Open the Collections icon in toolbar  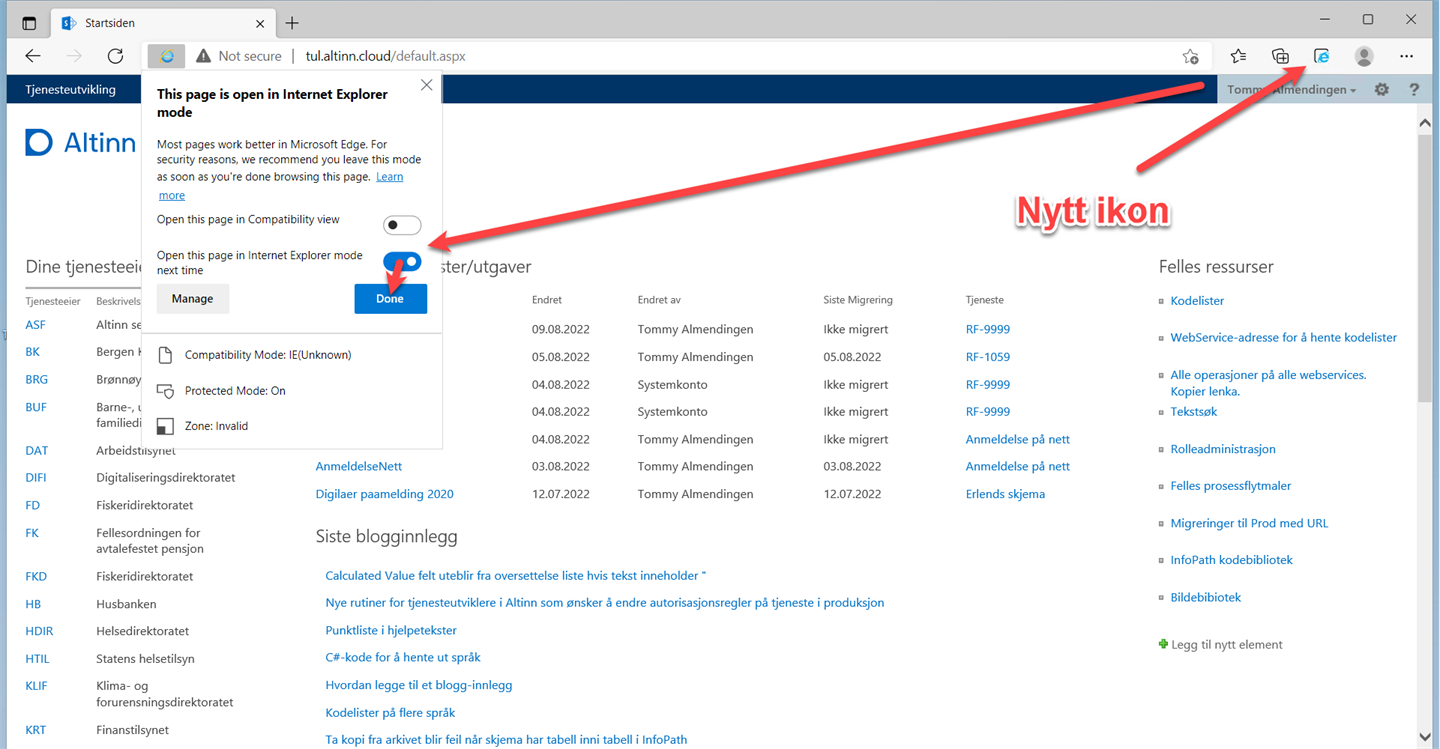click(1280, 56)
